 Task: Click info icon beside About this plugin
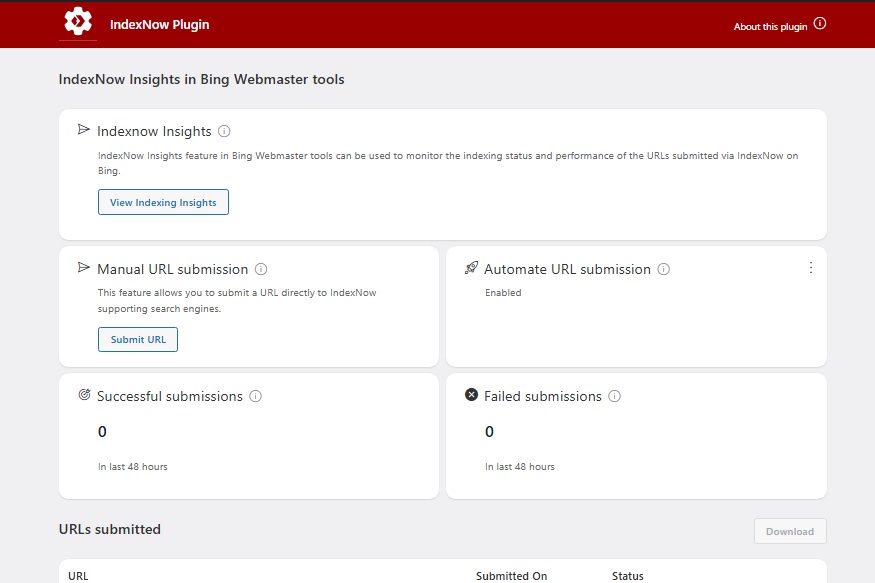pyautogui.click(x=820, y=24)
